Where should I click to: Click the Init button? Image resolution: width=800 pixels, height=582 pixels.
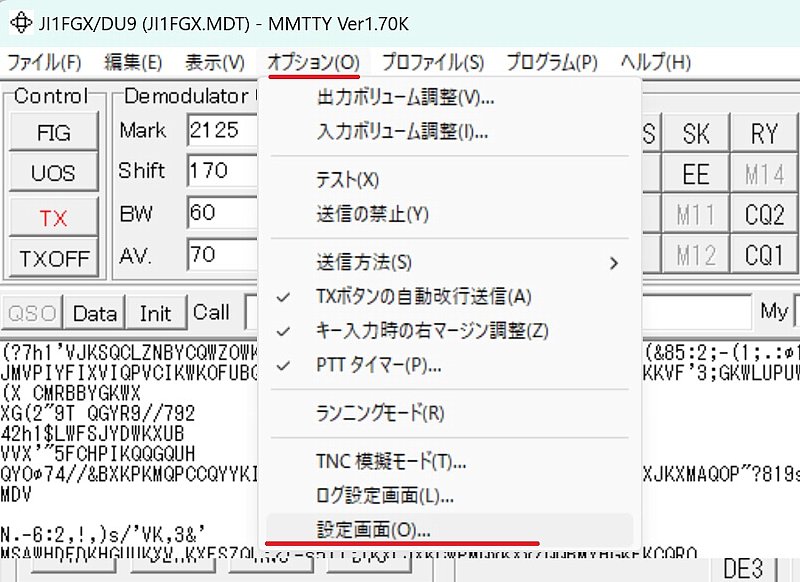(x=156, y=313)
